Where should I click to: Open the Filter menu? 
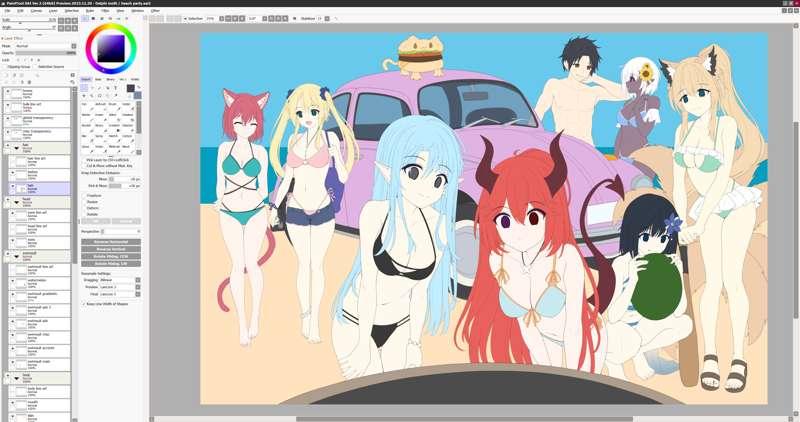(x=105, y=10)
